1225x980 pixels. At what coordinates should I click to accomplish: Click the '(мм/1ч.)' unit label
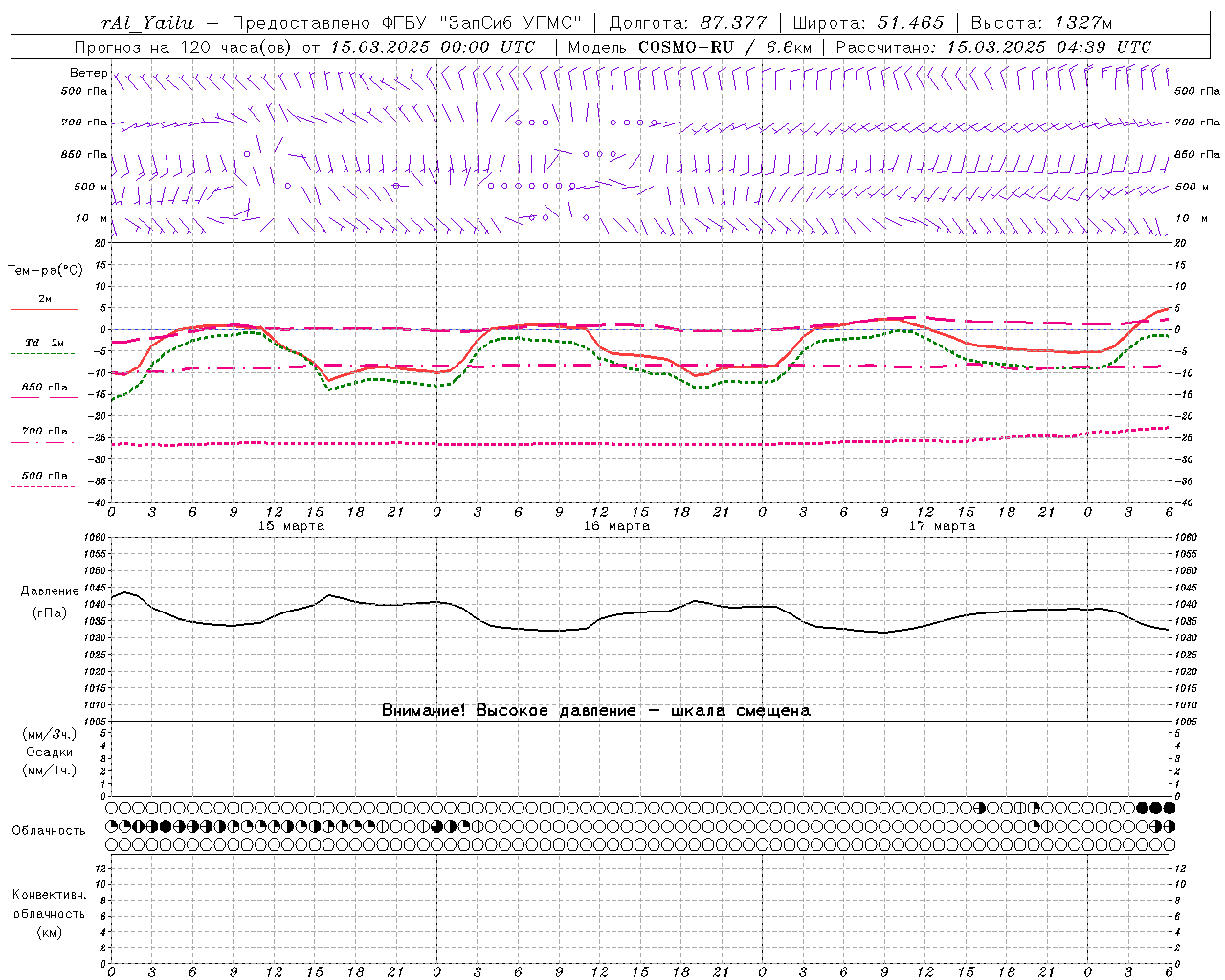pyautogui.click(x=50, y=771)
